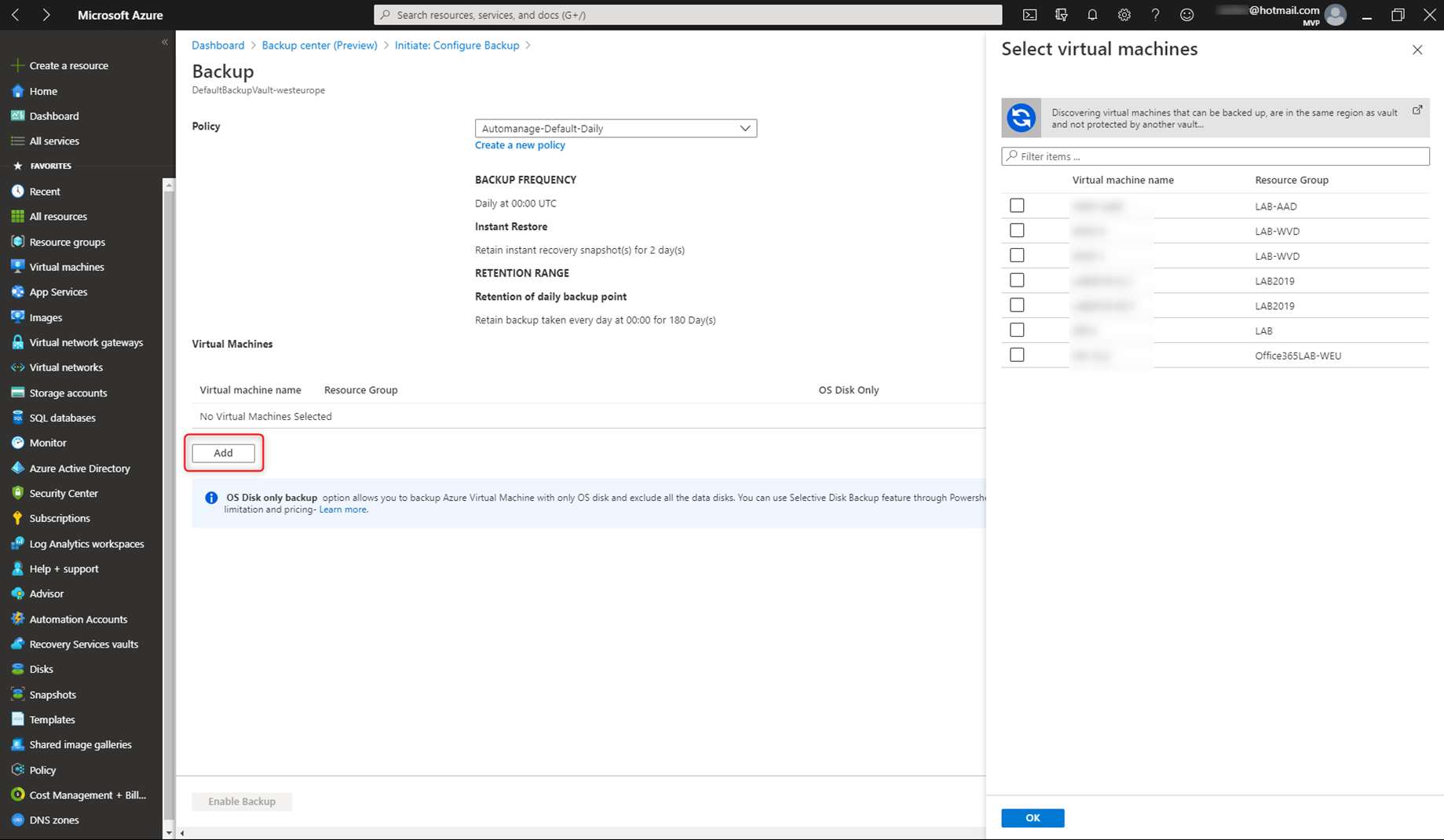Screen dimensions: 1444x840
Task: Sort by the Virtual machine name column header in pane
Action: (x=1123, y=180)
